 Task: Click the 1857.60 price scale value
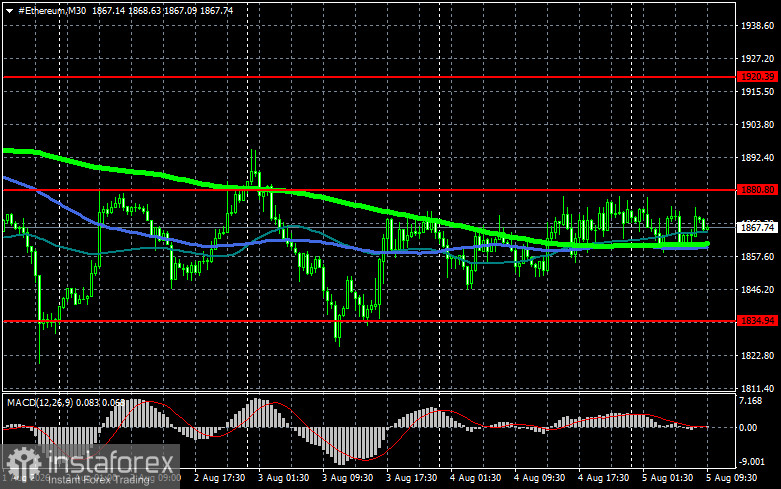pos(758,256)
